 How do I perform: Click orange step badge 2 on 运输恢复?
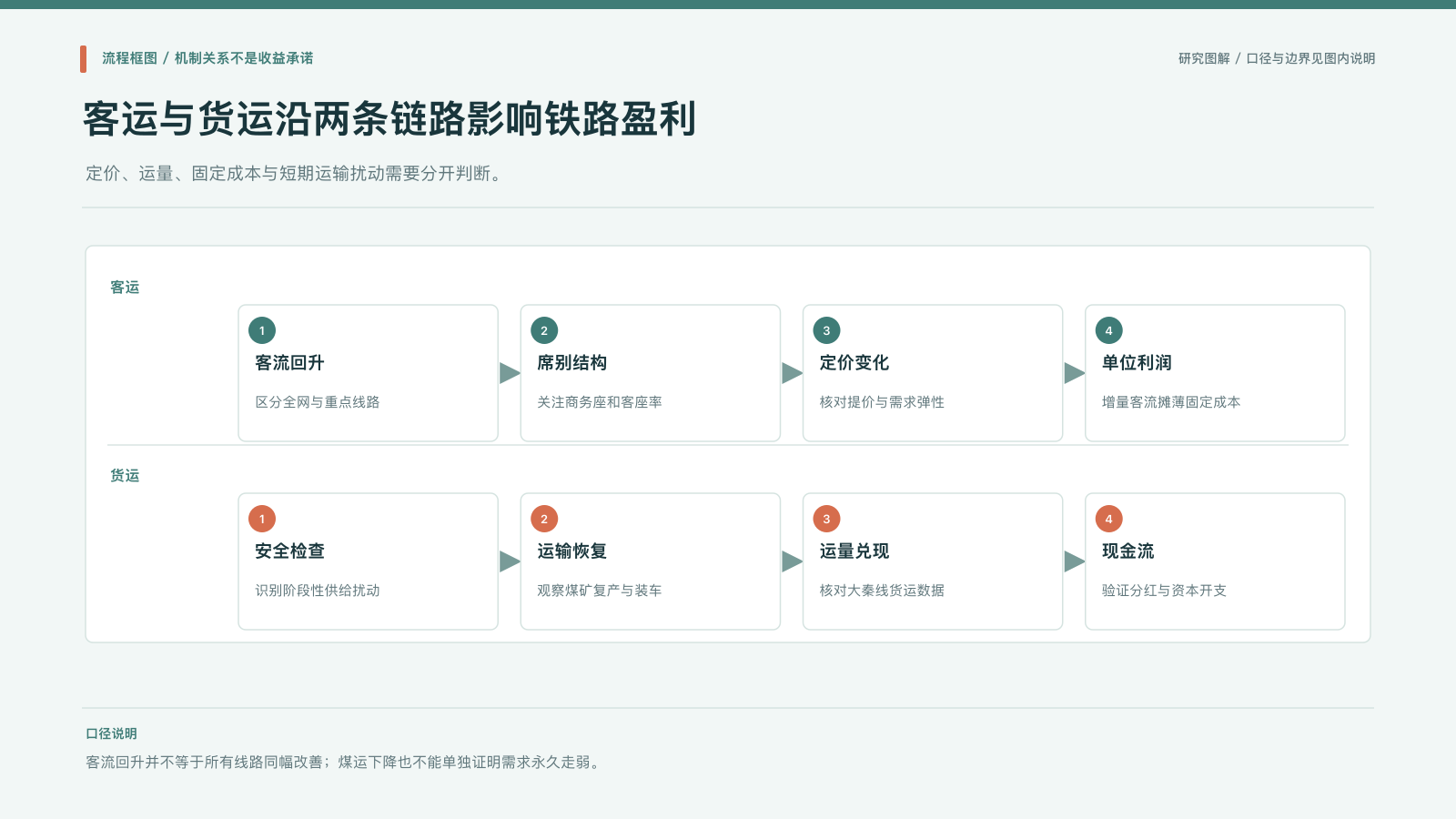click(544, 519)
